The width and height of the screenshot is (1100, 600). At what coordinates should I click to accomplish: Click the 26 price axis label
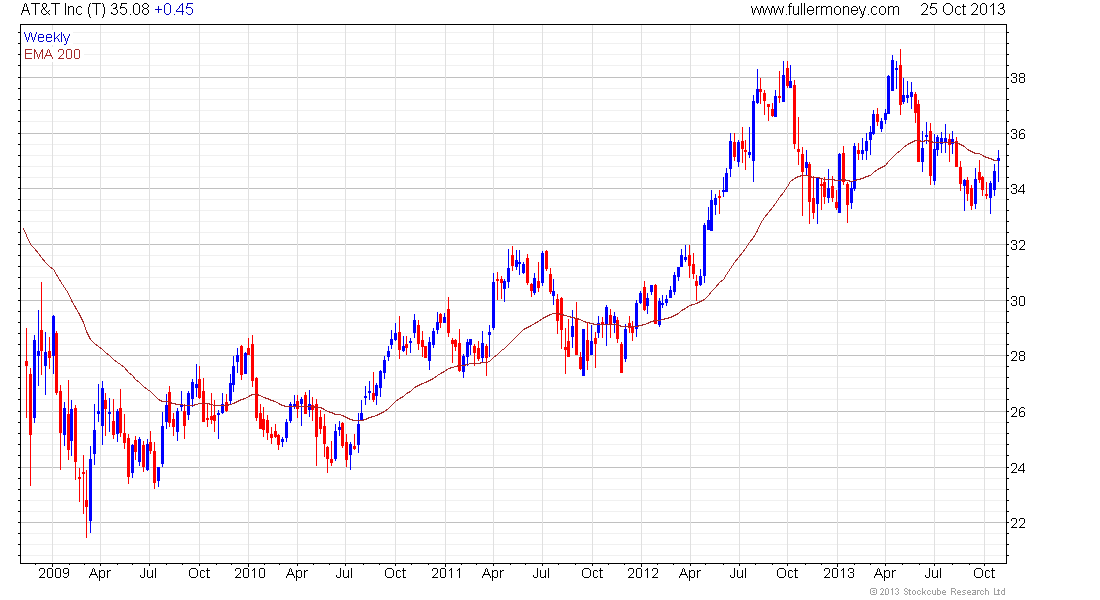1017,412
